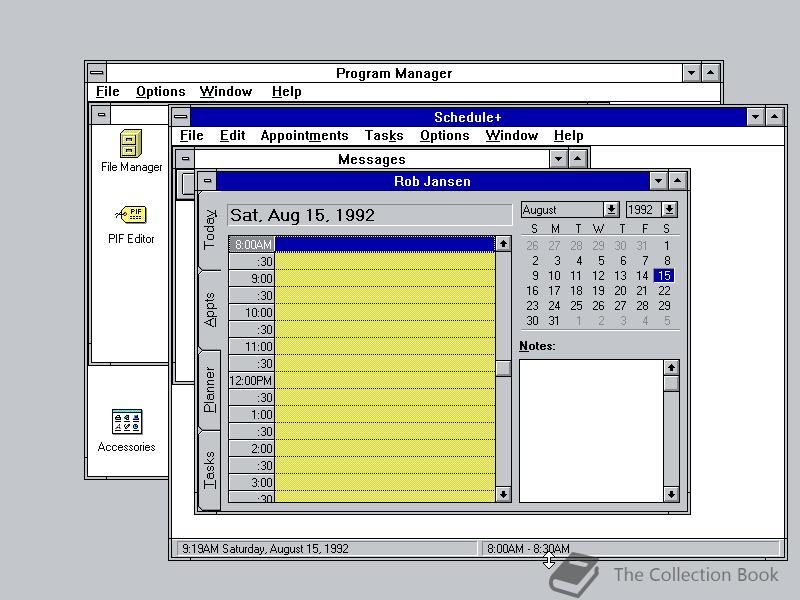
Task: Open the Program Manager Options menu
Action: 161,91
